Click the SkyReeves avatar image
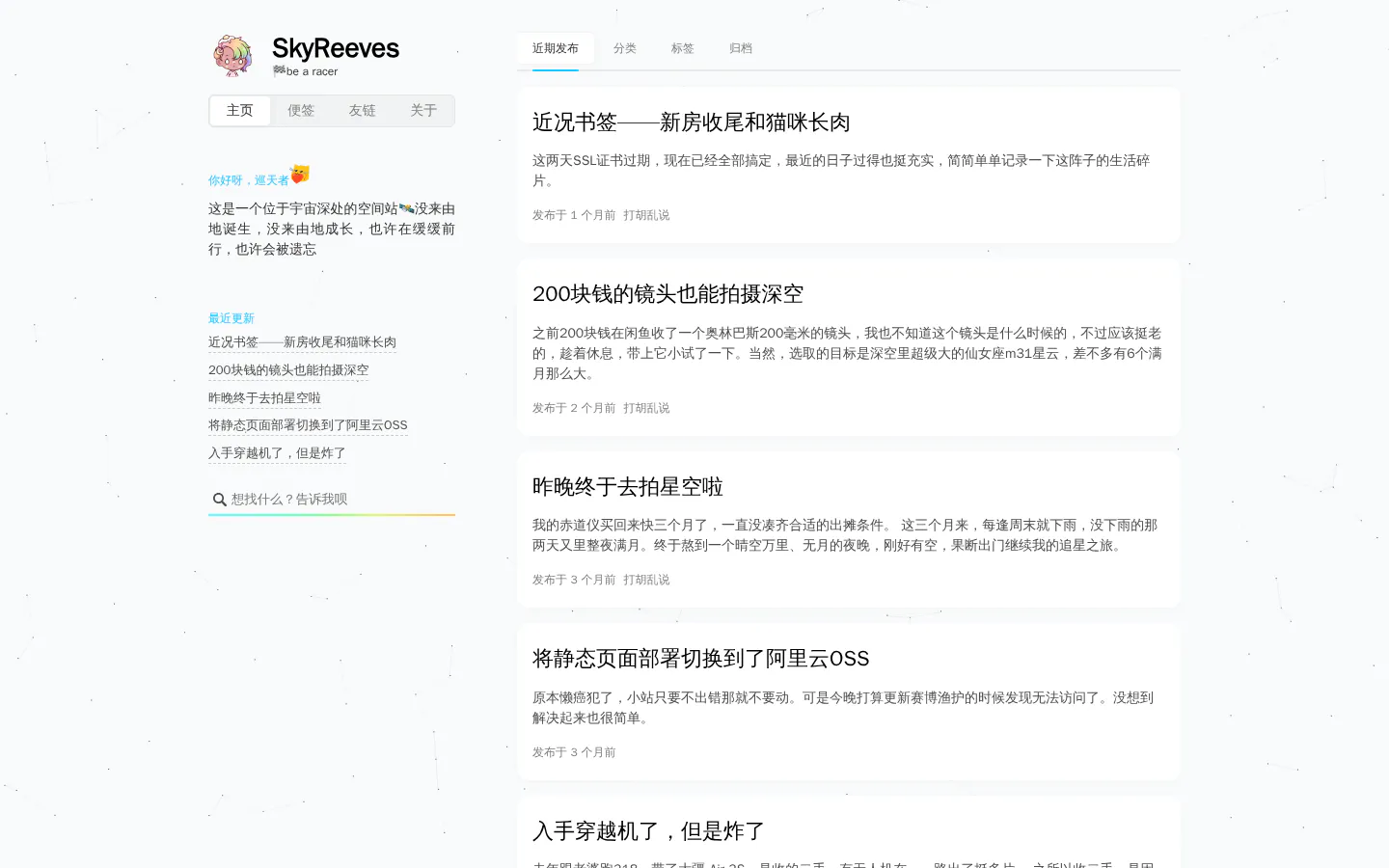 [x=232, y=56]
